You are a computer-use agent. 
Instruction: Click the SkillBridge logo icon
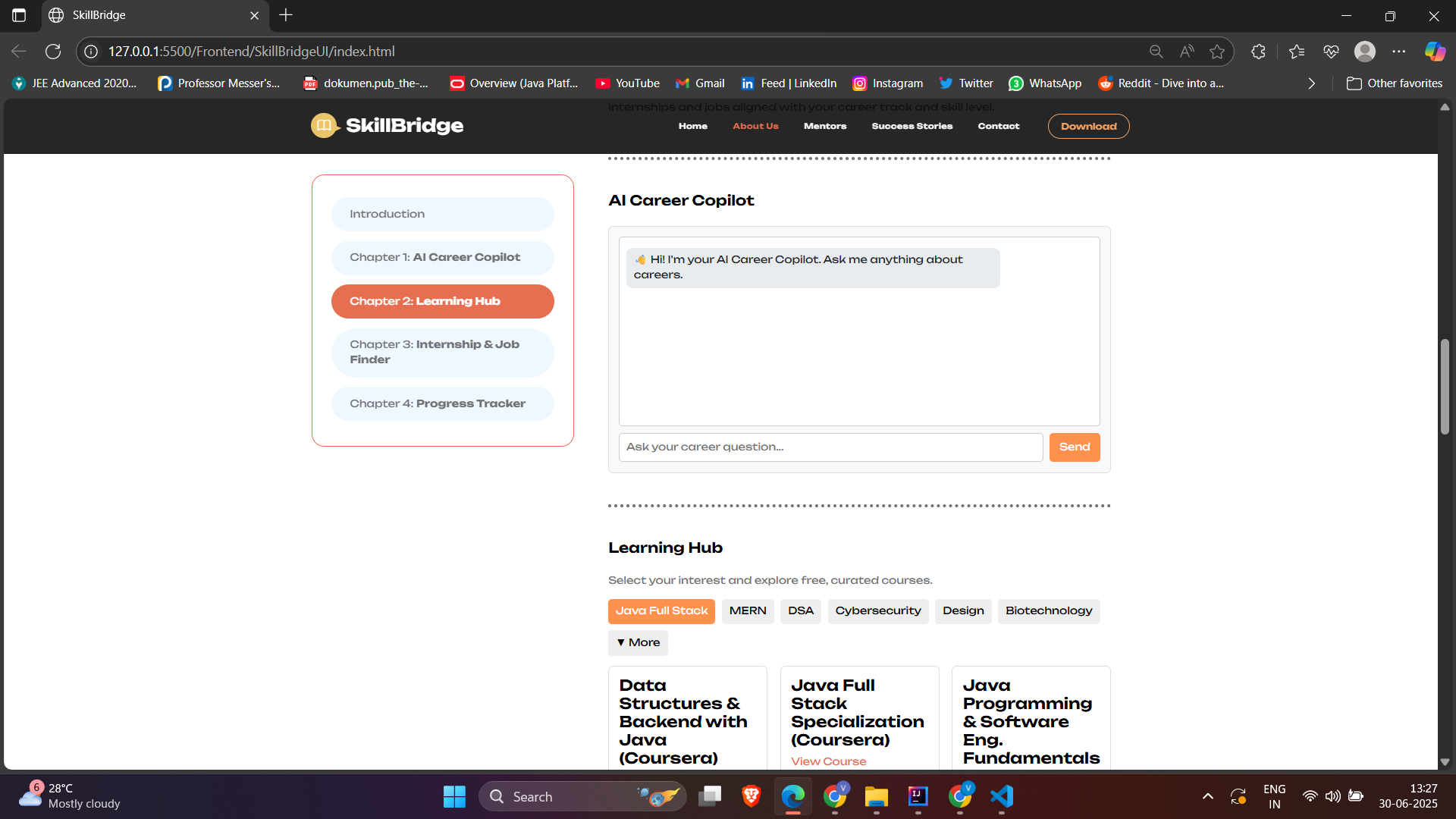(x=325, y=126)
